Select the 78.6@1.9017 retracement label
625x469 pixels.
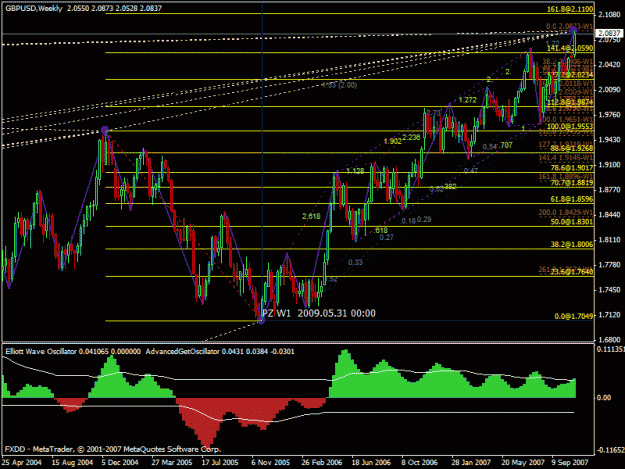tap(572, 168)
